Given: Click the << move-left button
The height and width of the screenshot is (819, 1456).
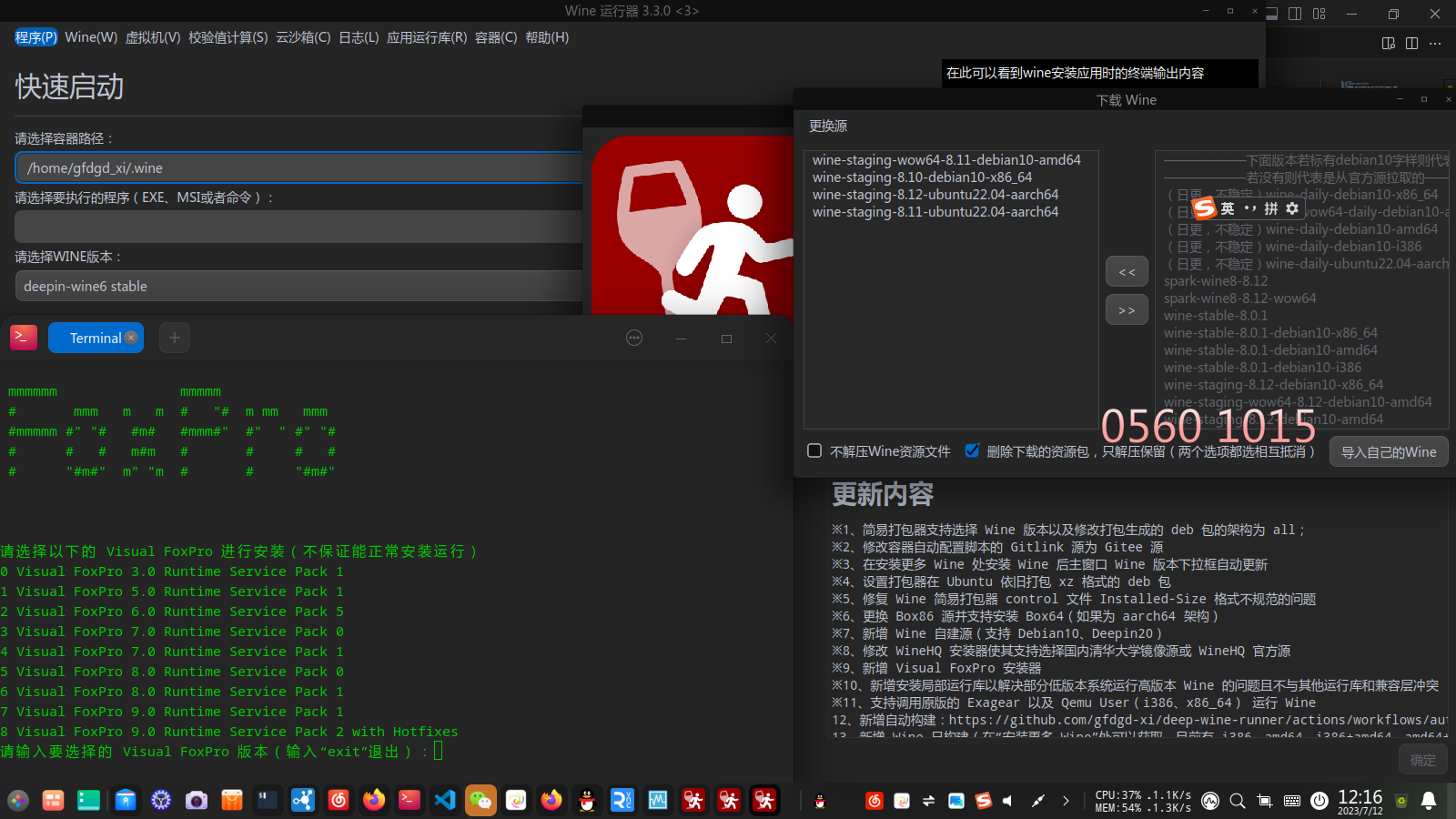Looking at the screenshot, I should [1127, 272].
